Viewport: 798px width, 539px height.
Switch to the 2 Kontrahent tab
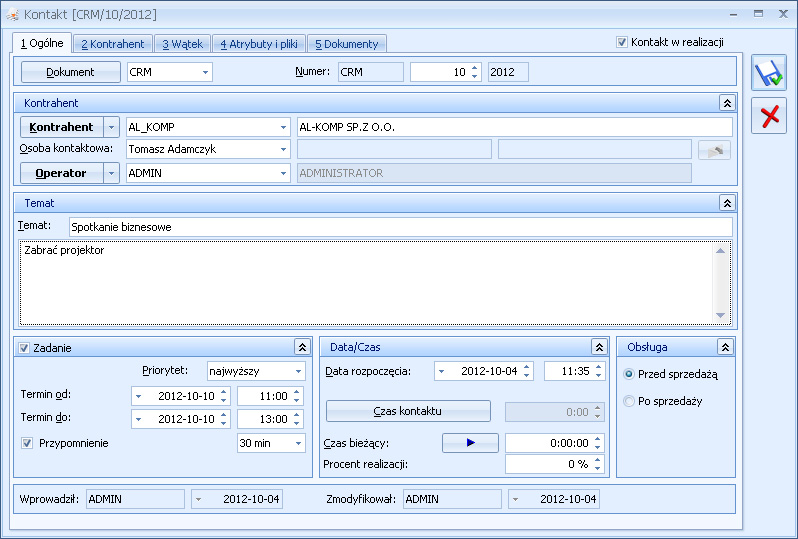tap(112, 44)
